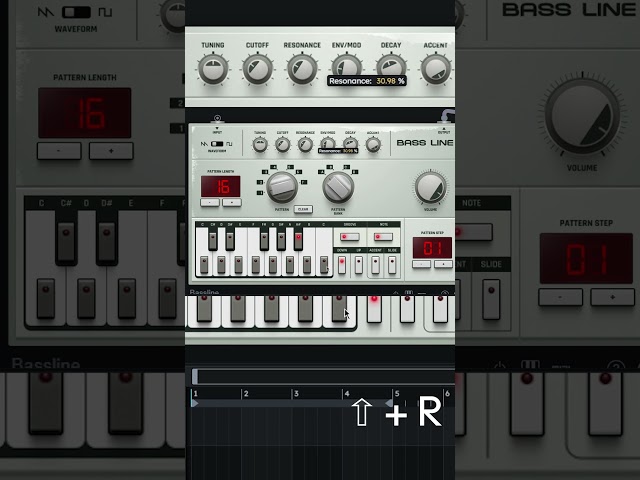Image resolution: width=640 pixels, height=480 pixels.
Task: Increase Pattern Length in the blurred background panel
Action: coord(111,151)
